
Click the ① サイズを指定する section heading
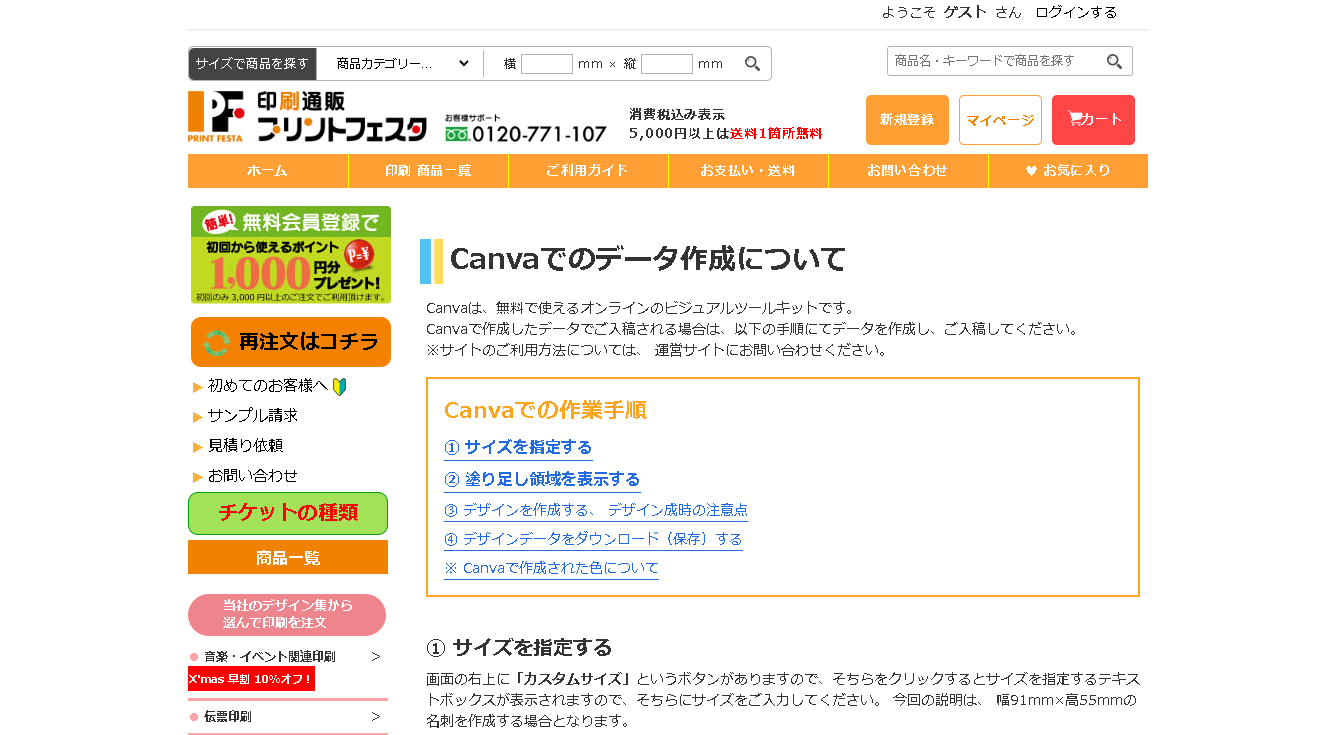(x=519, y=647)
